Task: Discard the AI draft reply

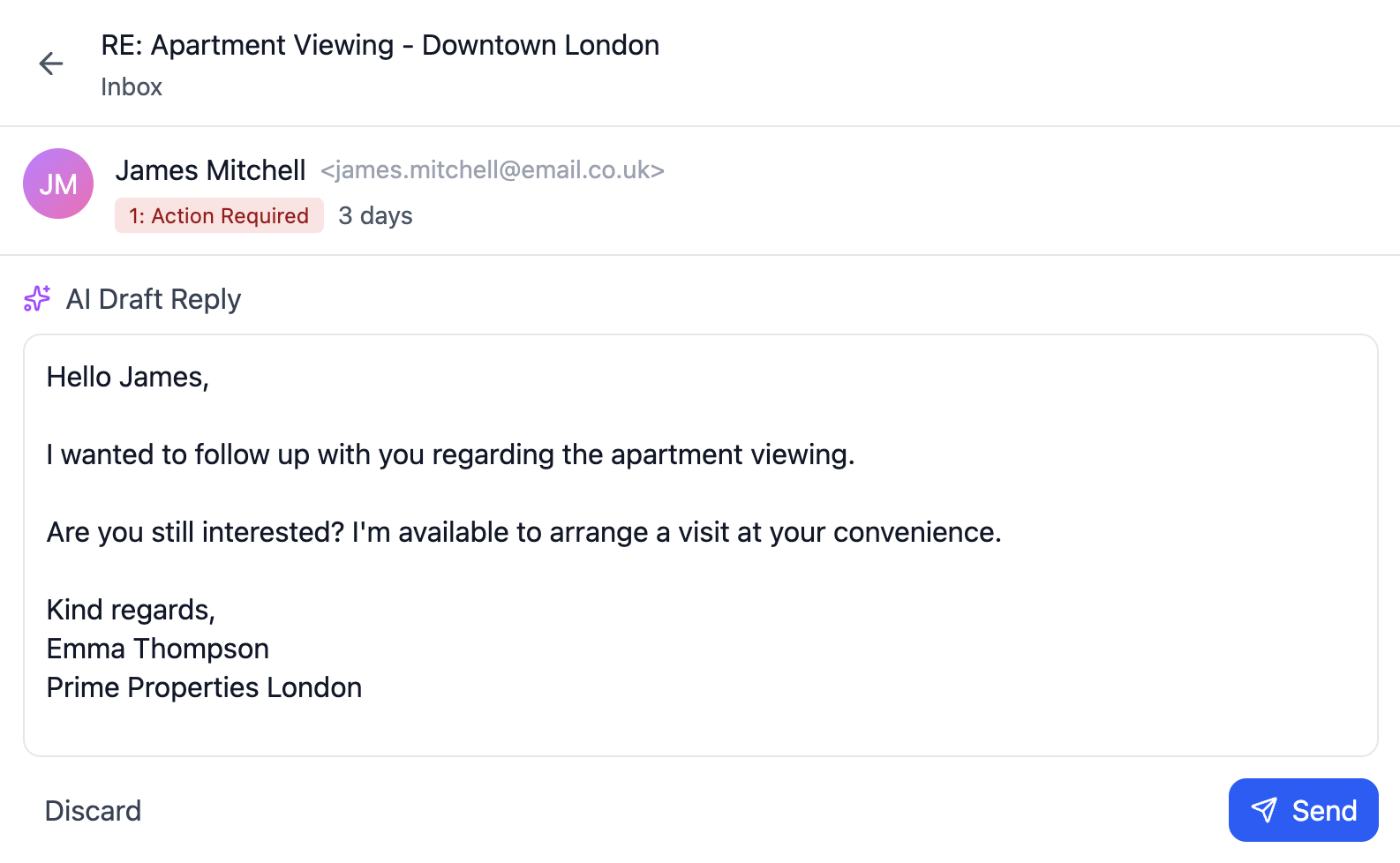Action: 93,811
